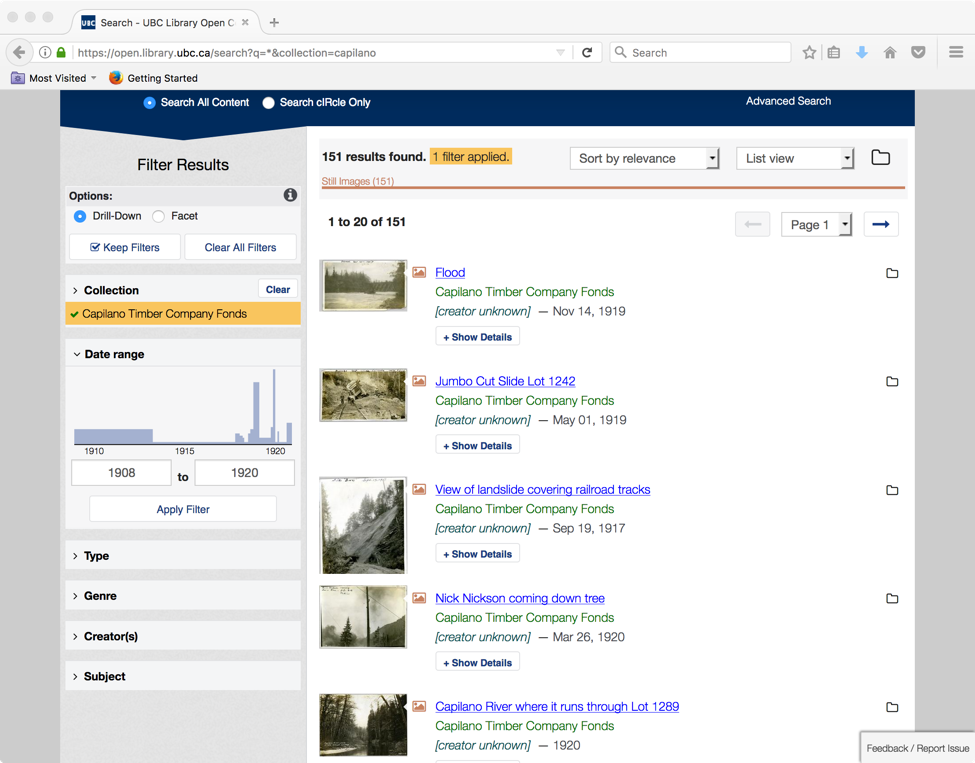Expand the Subject filter section
Image resolution: width=975 pixels, height=763 pixels.
click(x=183, y=676)
